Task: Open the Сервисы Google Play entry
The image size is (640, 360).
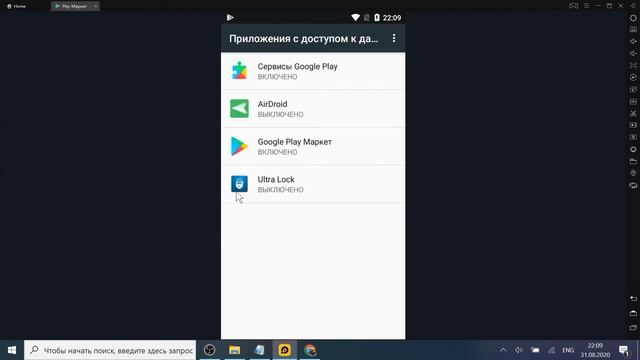Action: click(x=313, y=71)
